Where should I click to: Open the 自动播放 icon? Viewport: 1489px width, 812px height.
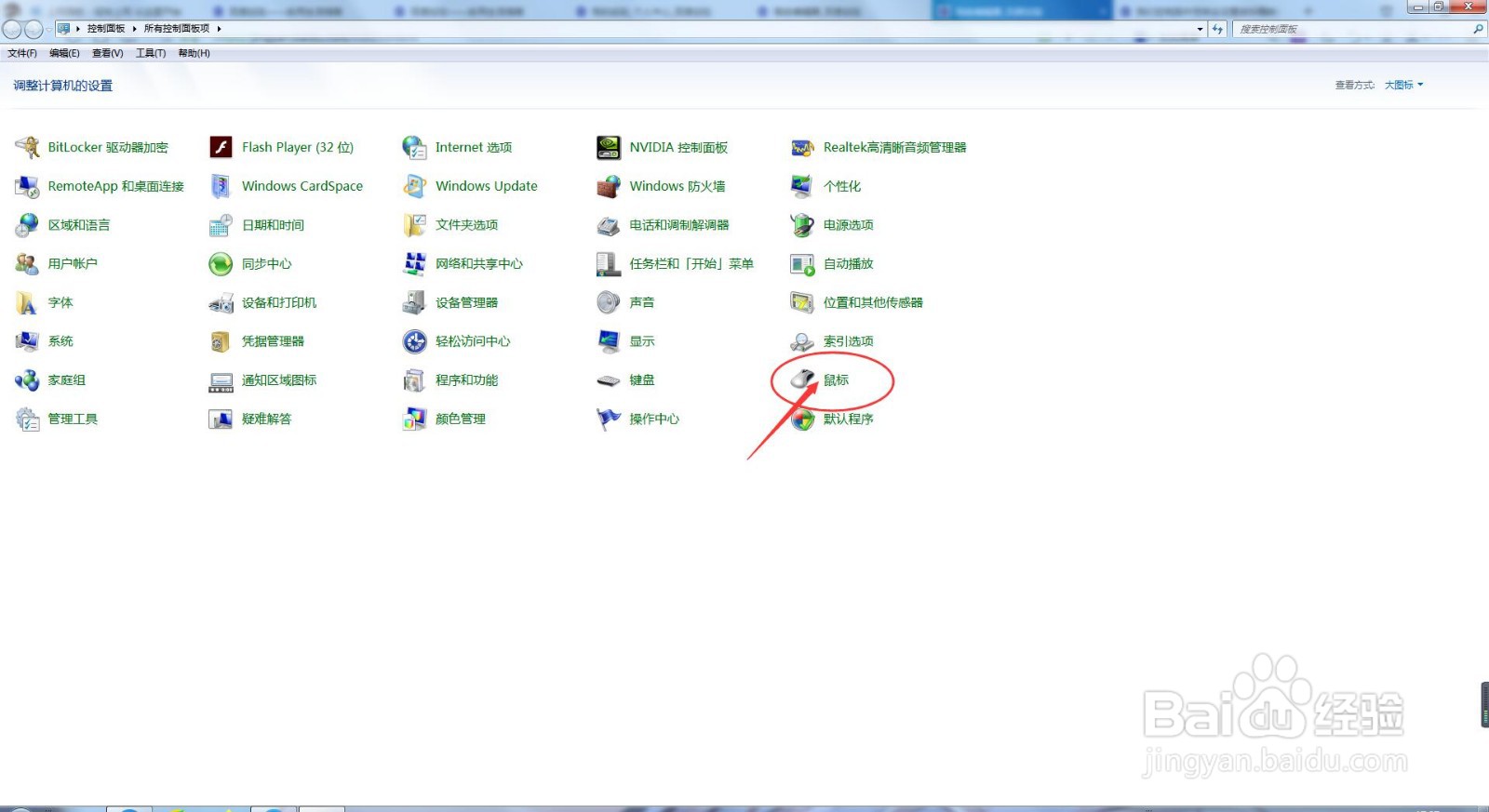tap(802, 264)
